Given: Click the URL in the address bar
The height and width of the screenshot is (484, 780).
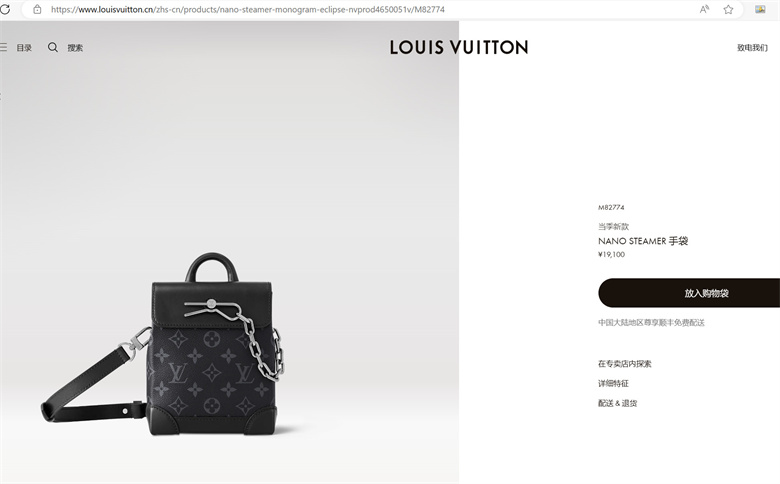Looking at the screenshot, I should coord(248,9).
